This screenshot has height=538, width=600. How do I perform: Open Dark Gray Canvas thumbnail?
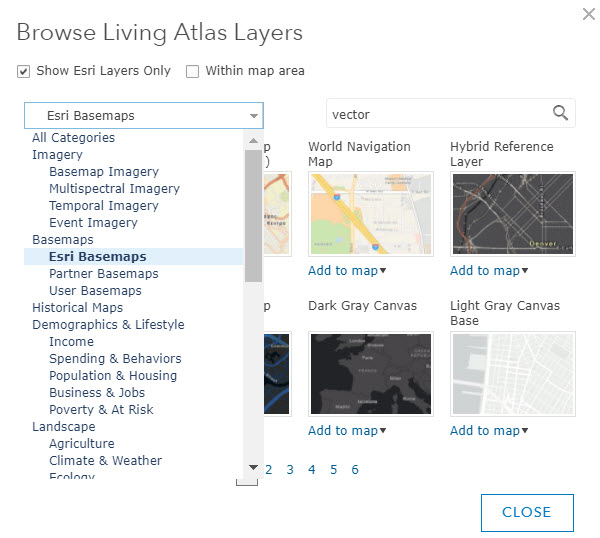[x=371, y=374]
